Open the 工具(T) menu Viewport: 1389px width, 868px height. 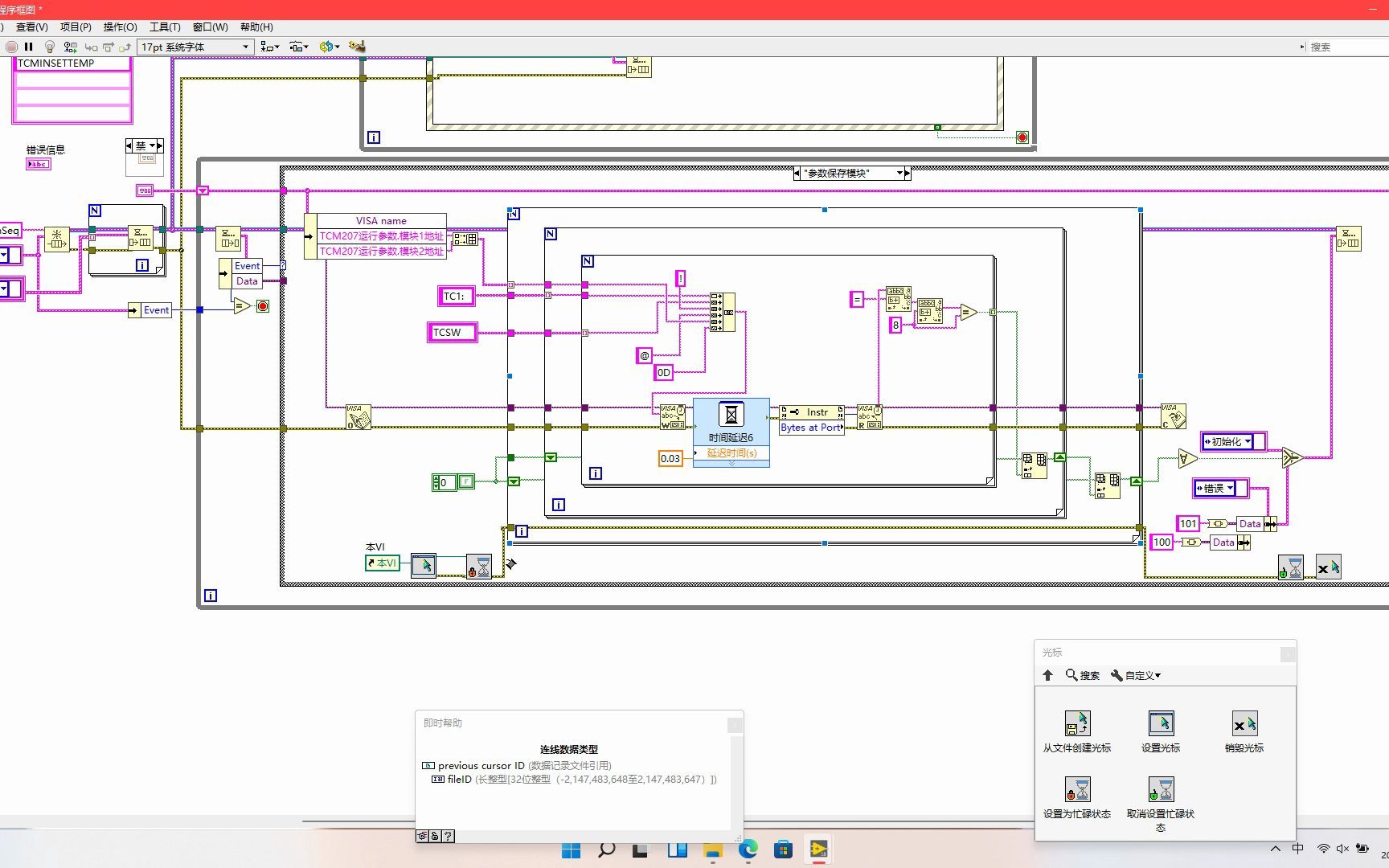(165, 27)
